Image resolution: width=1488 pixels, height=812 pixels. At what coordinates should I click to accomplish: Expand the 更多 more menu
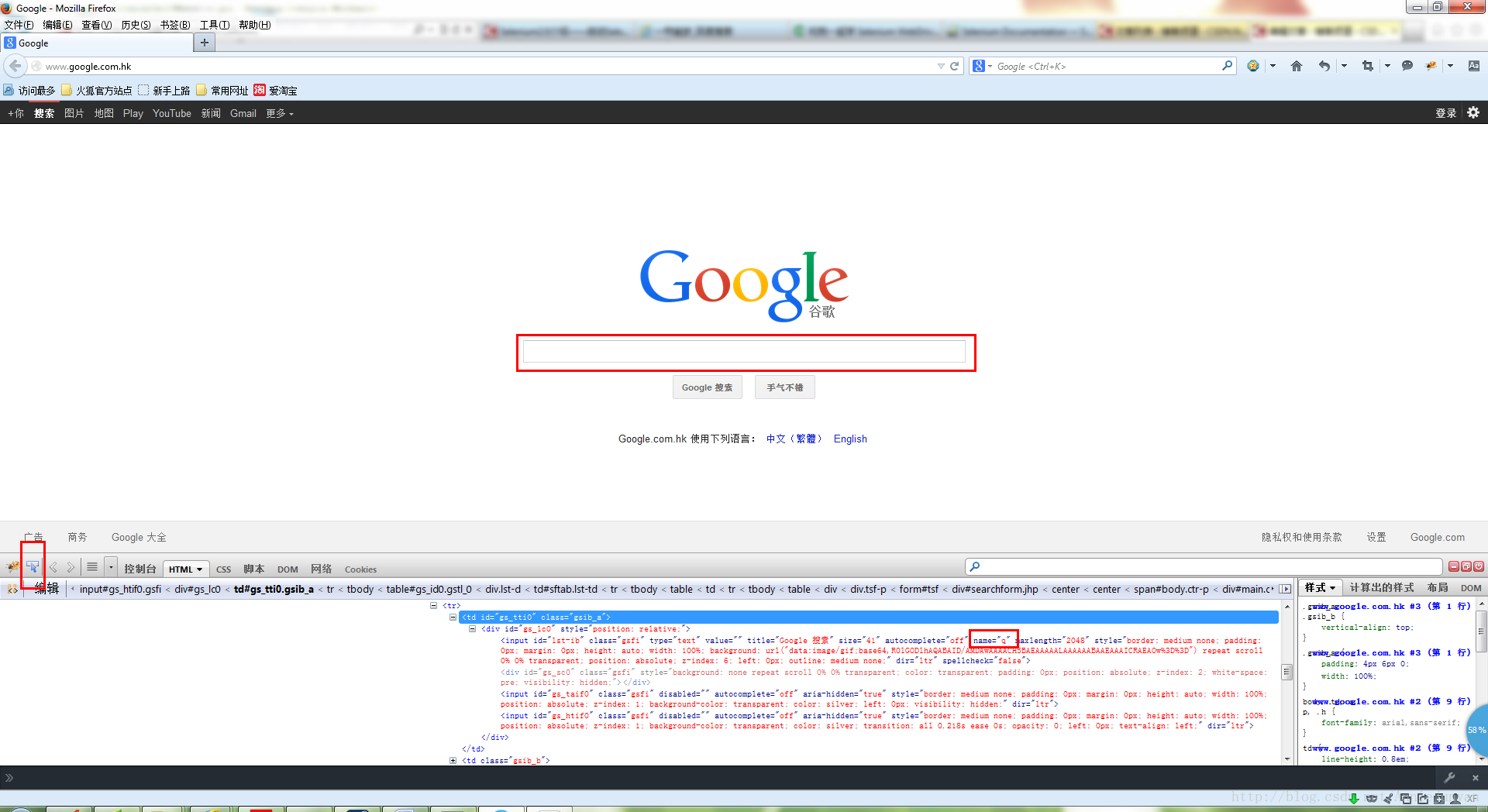point(280,113)
